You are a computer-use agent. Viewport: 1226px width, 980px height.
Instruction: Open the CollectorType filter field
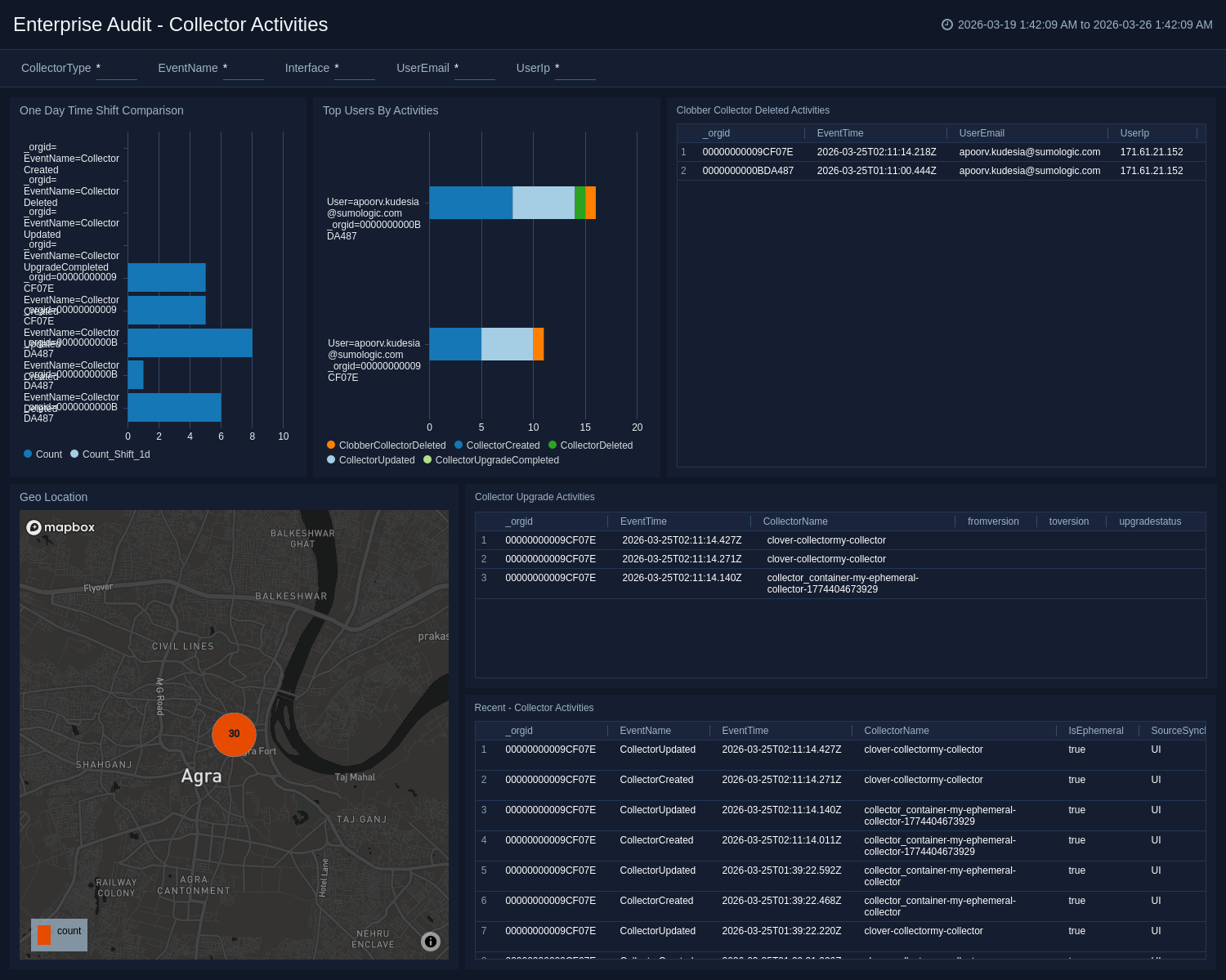click(x=116, y=69)
